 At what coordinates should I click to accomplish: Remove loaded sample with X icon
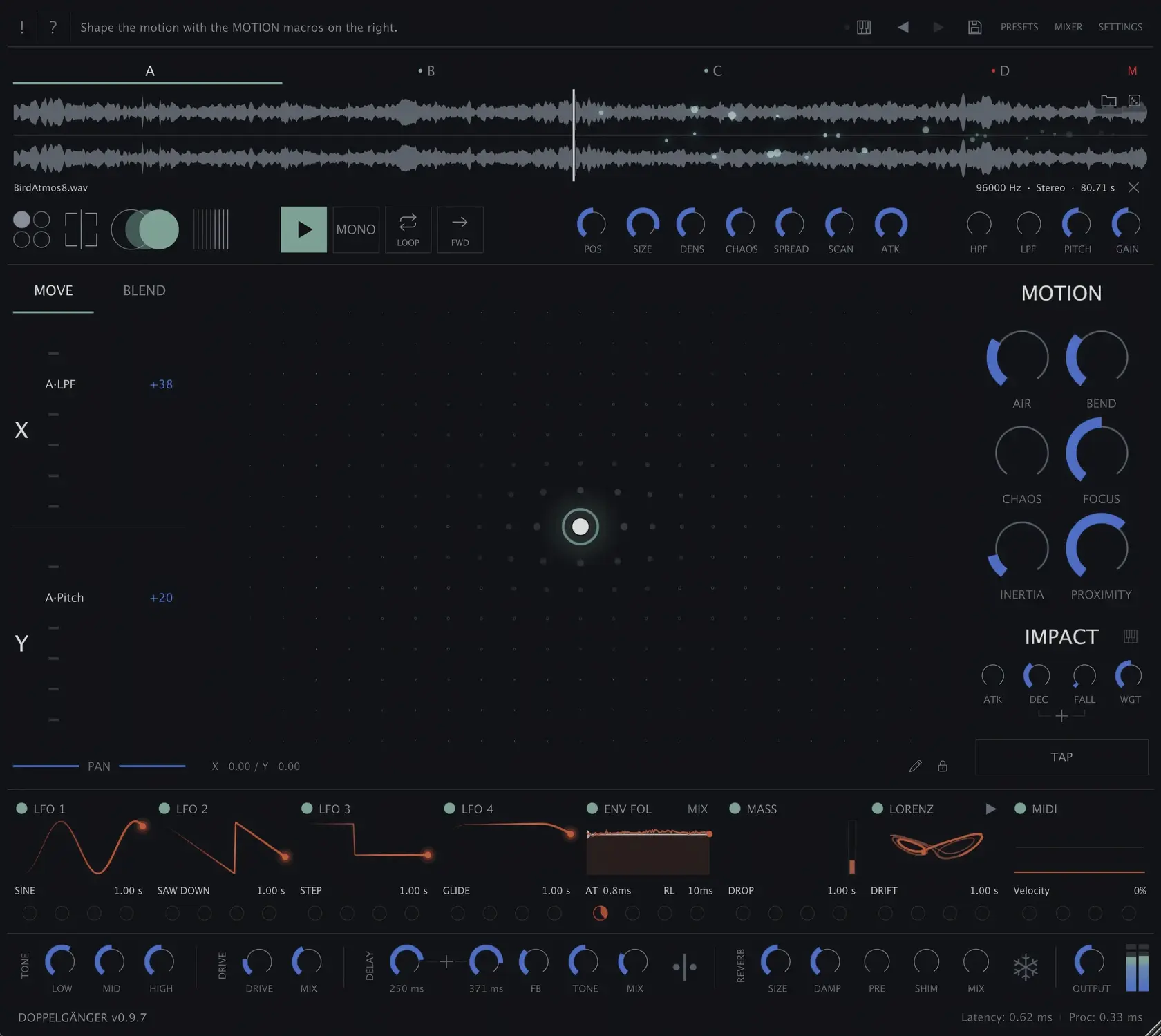click(1133, 187)
